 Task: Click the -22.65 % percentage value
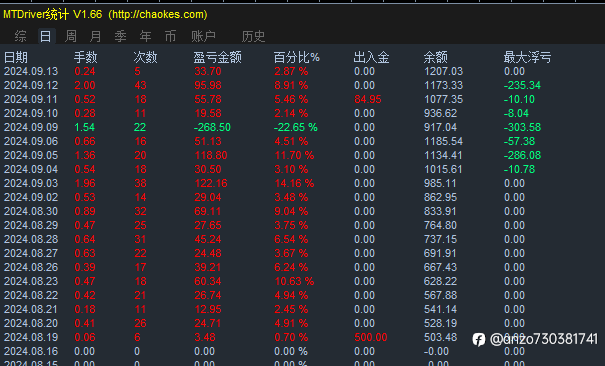pos(296,127)
